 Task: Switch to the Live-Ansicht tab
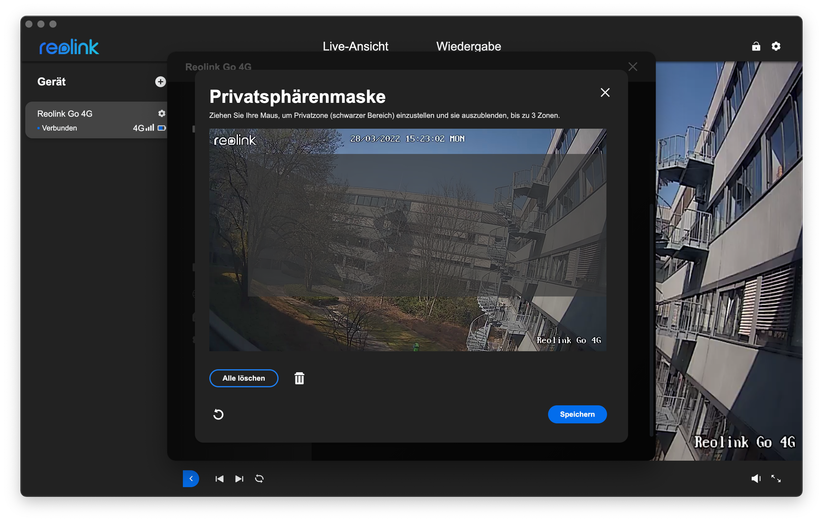(355, 47)
